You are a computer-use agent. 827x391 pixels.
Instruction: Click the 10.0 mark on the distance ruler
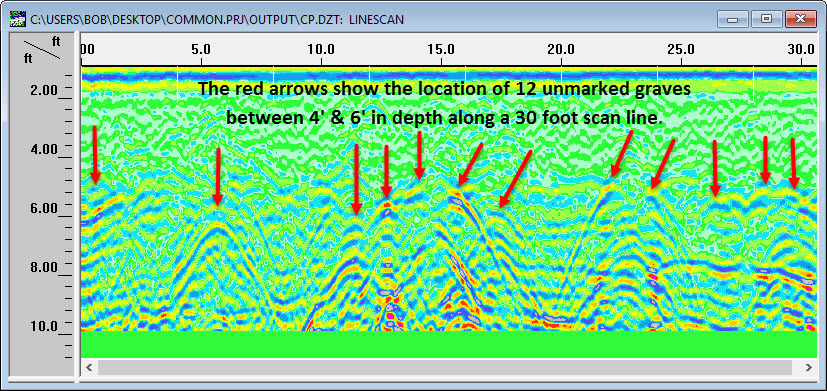click(x=321, y=49)
